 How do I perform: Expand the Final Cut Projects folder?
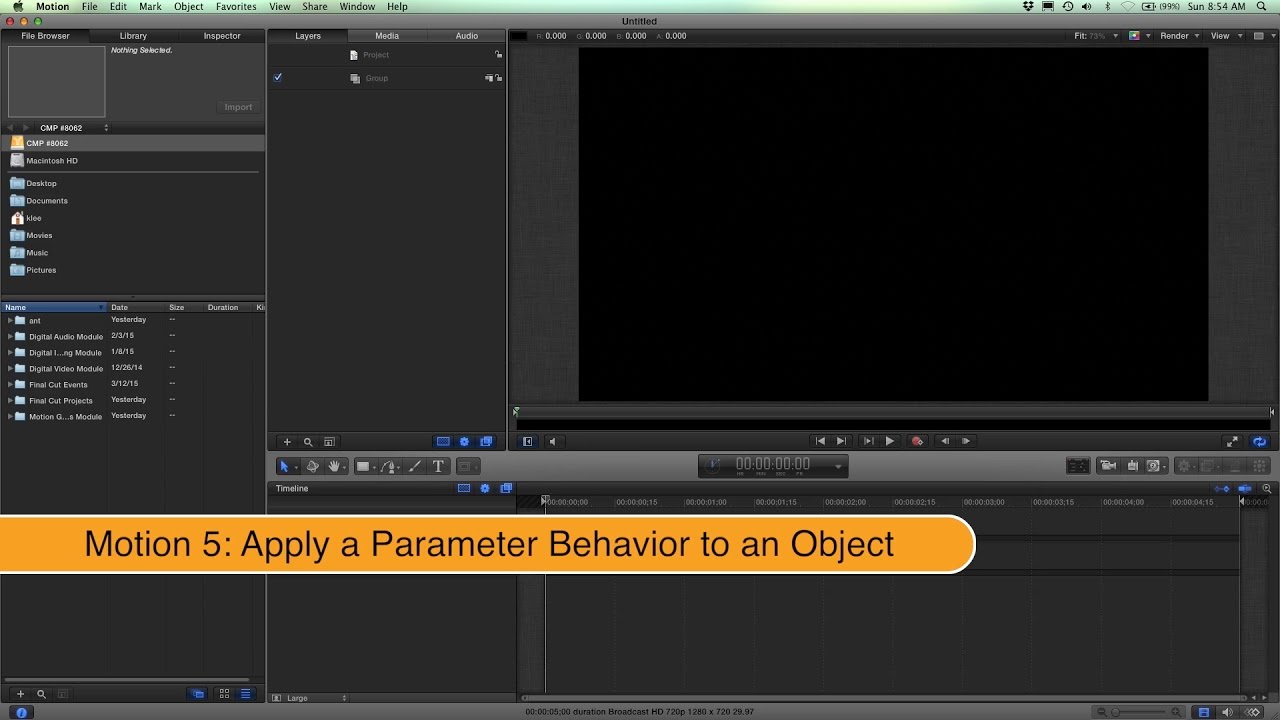[10, 401]
